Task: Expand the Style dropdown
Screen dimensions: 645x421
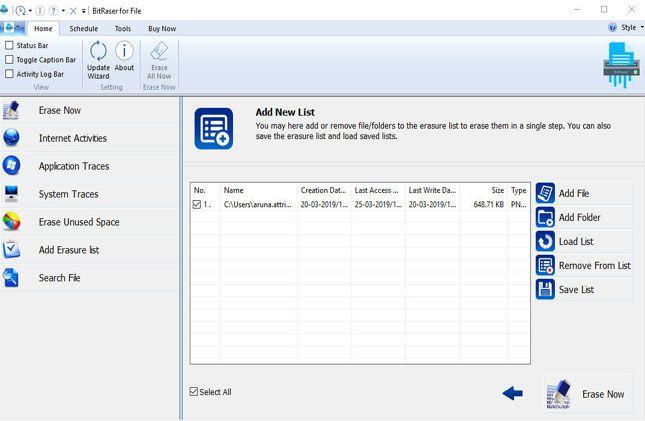Action: [x=627, y=28]
